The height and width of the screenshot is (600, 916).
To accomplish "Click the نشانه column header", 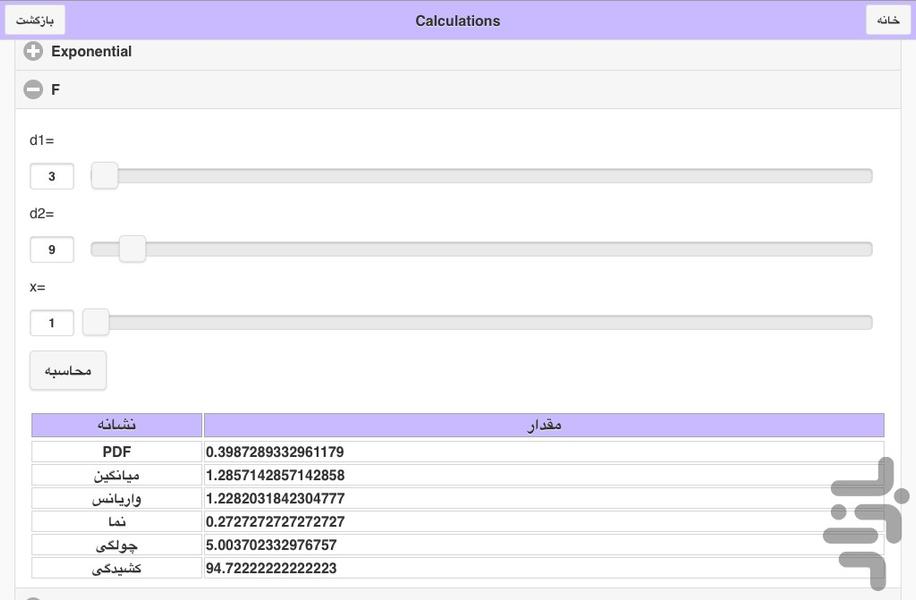I will 117,425.
